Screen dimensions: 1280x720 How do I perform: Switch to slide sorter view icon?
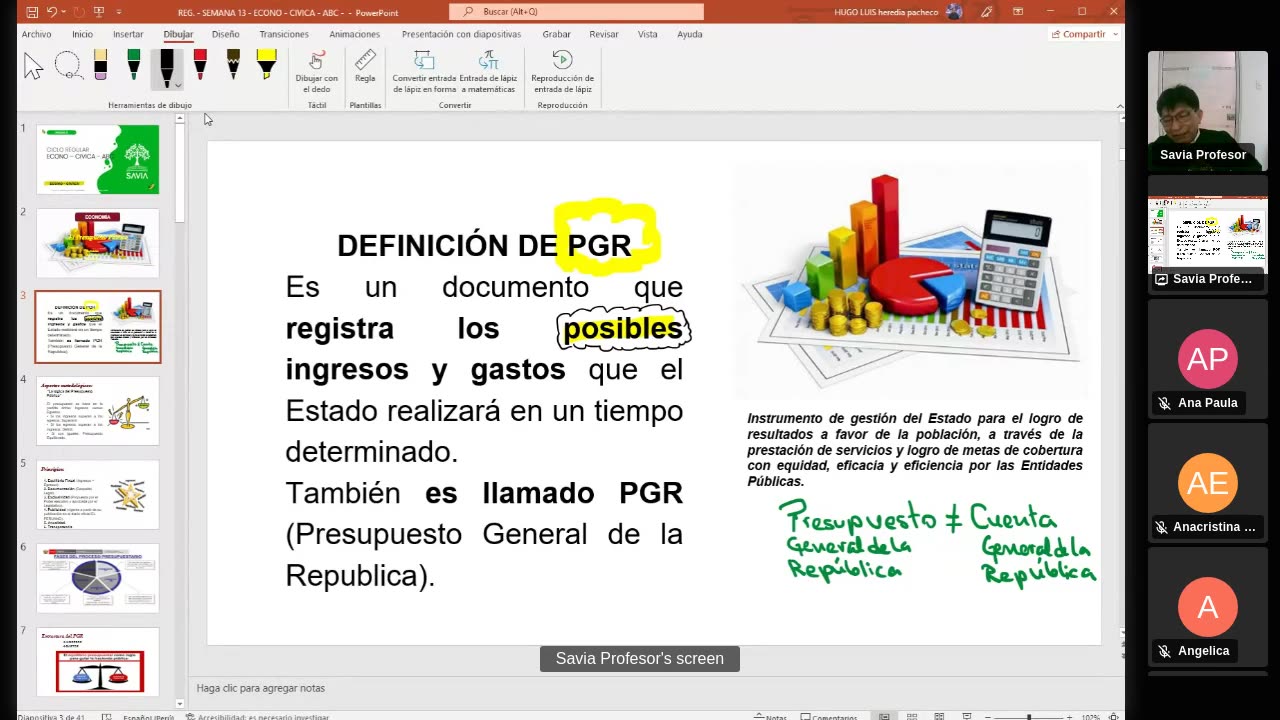(912, 716)
